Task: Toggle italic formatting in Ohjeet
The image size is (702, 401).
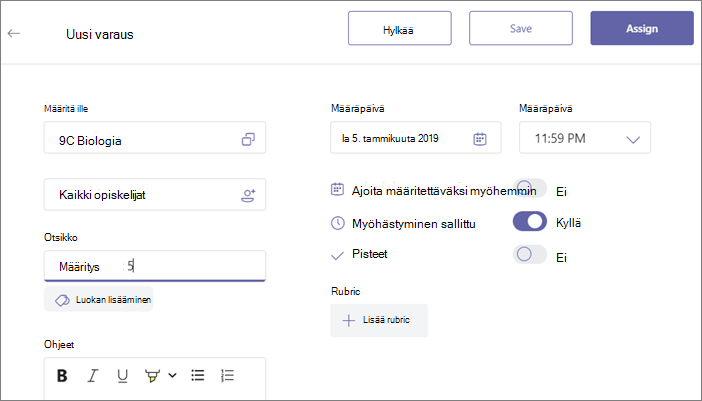Action: [x=92, y=375]
